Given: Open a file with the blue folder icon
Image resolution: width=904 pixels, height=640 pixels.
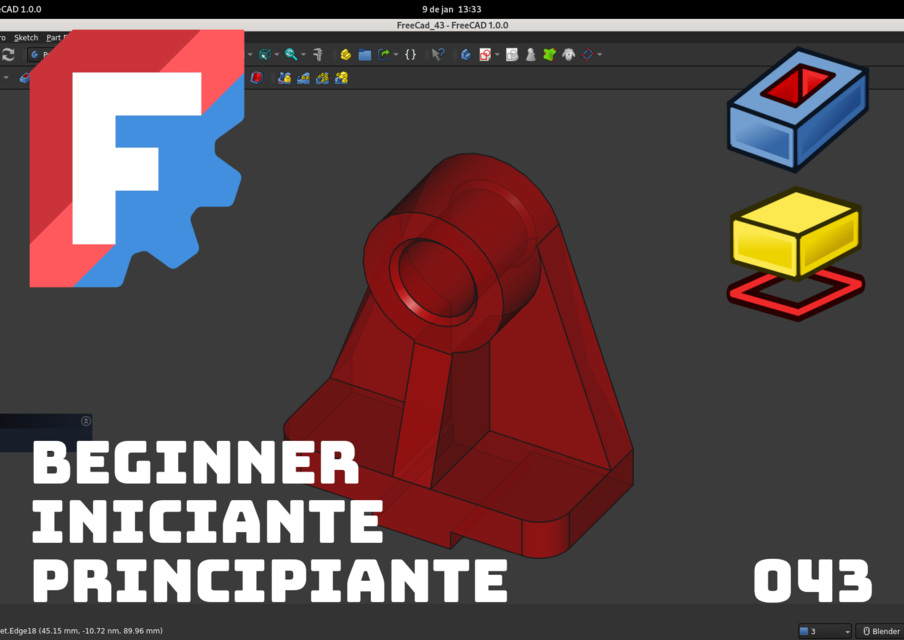Looking at the screenshot, I should coord(364,53).
